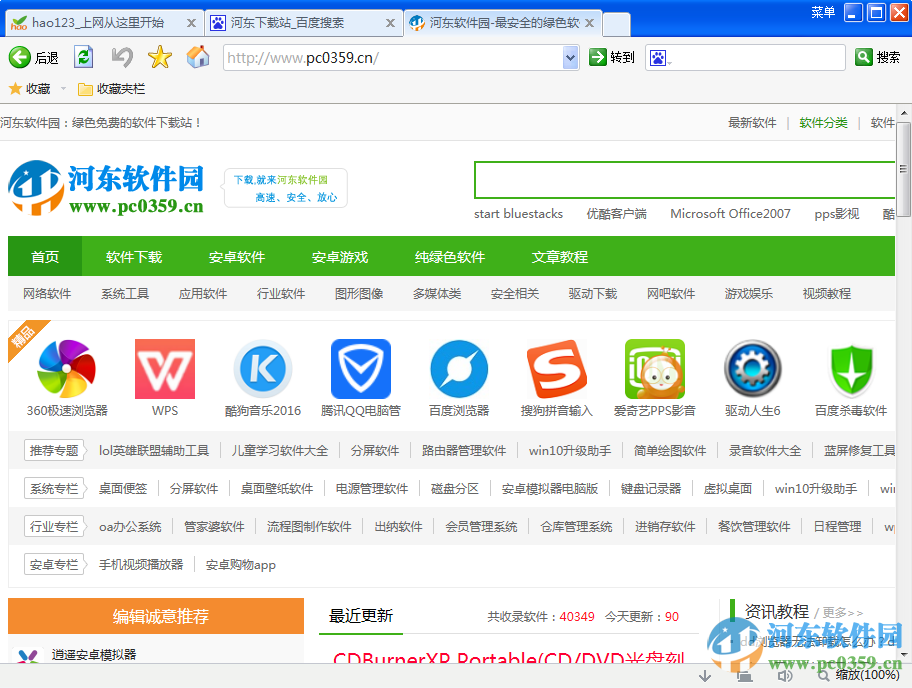This screenshot has width=912, height=688.
Task: Click the browser refresh icon
Action: point(82,57)
